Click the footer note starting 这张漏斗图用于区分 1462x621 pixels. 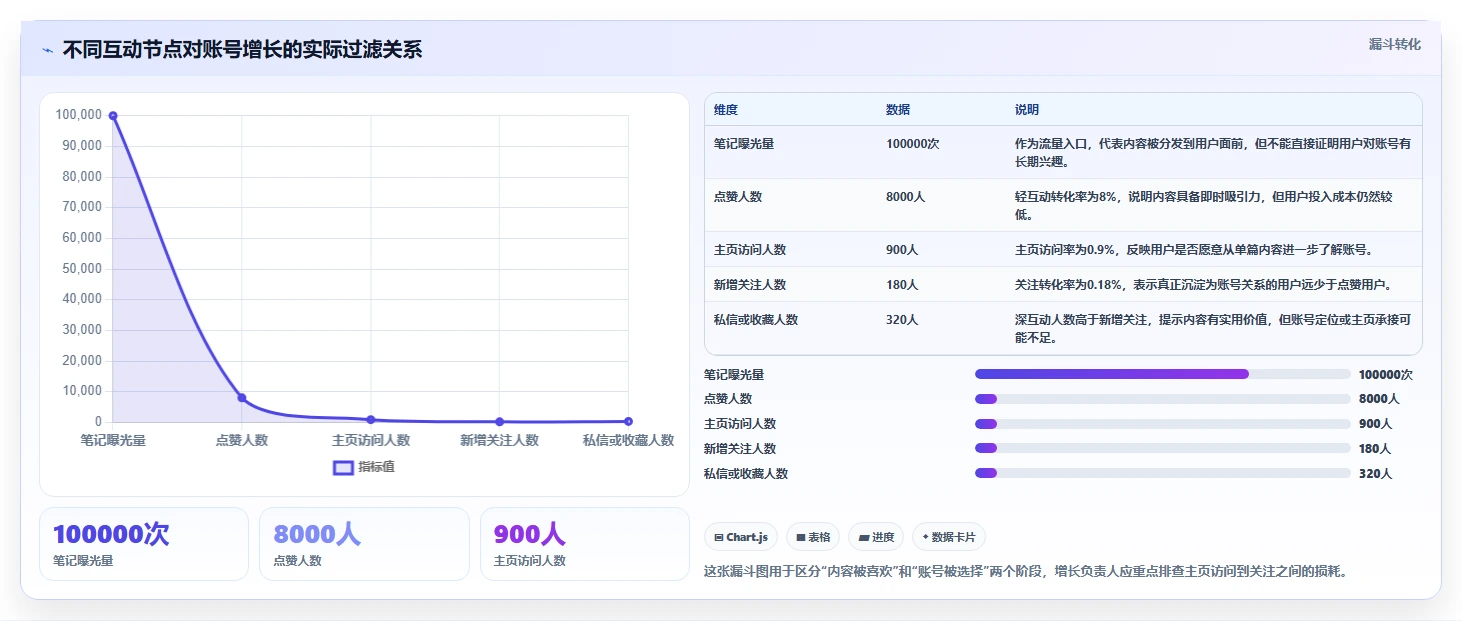pyautogui.click(x=1026, y=572)
